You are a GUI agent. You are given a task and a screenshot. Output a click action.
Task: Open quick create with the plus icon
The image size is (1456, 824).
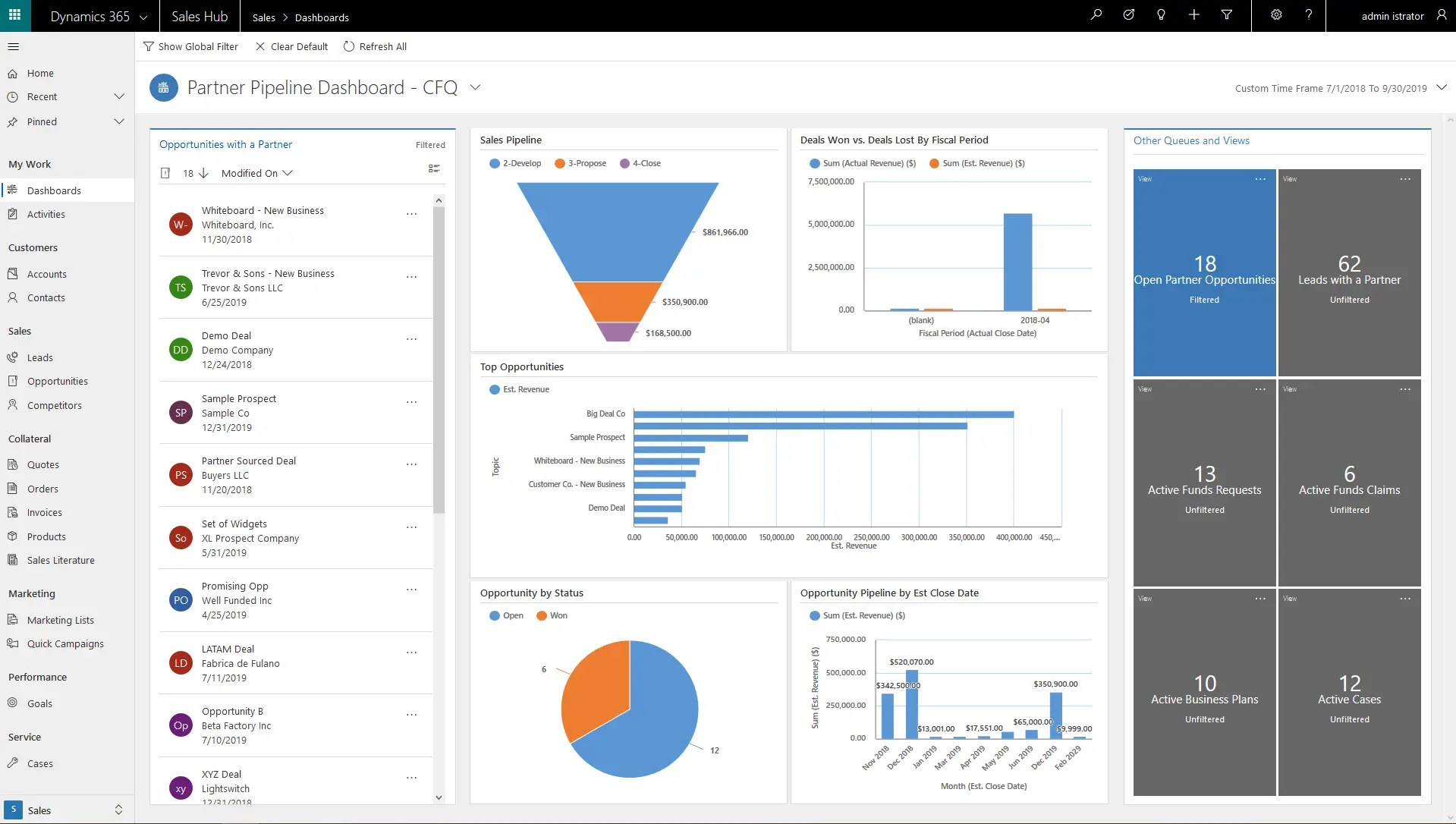pos(1193,15)
